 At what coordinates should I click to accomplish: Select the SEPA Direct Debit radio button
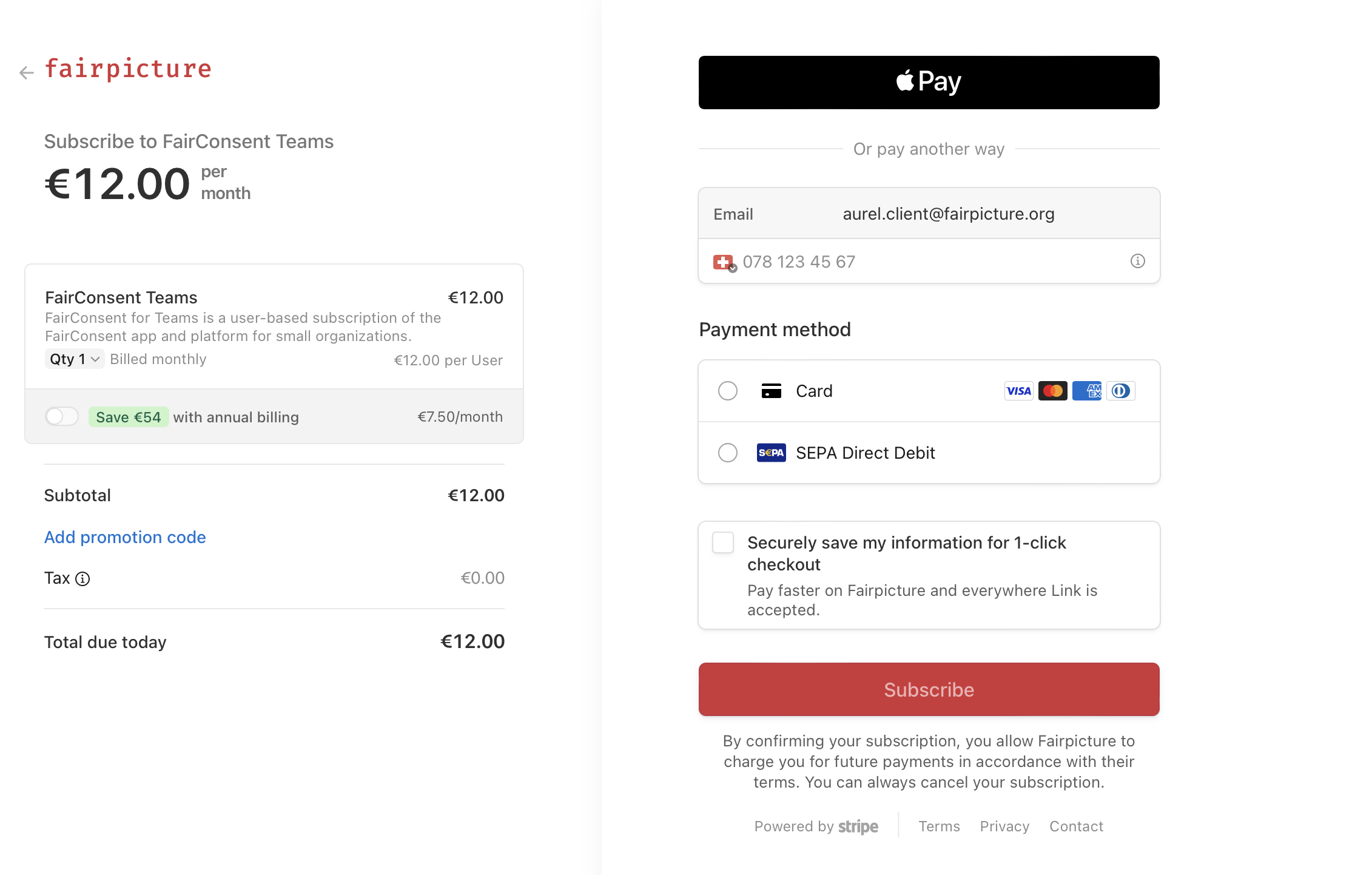728,453
